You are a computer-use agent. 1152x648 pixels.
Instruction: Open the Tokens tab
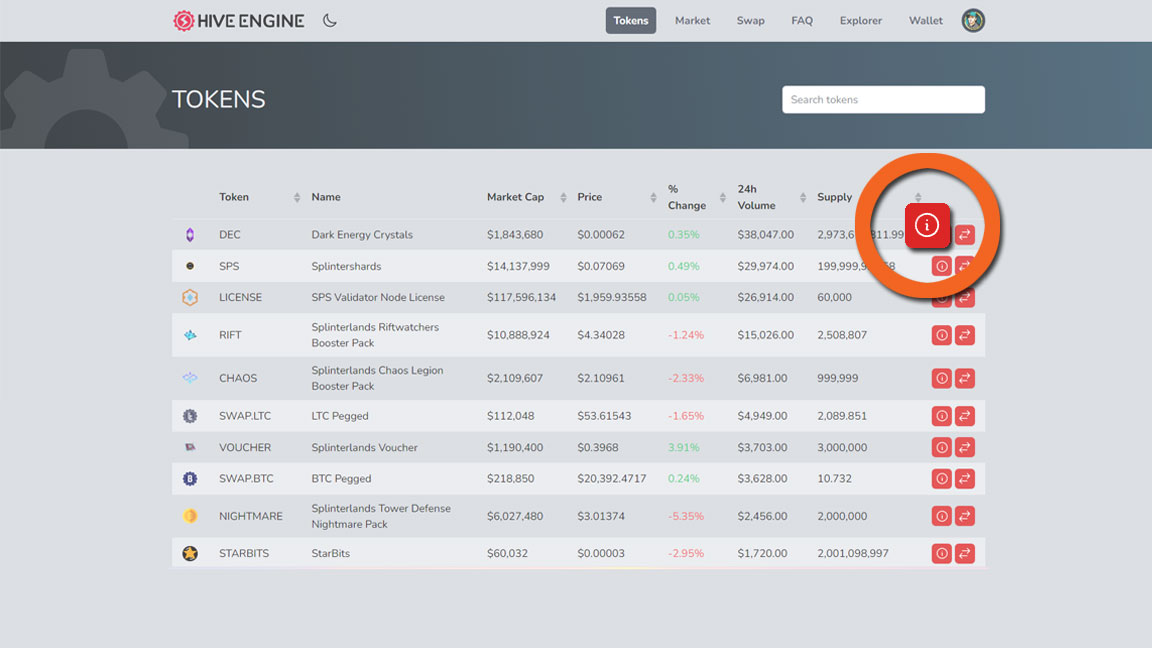pyautogui.click(x=630, y=21)
